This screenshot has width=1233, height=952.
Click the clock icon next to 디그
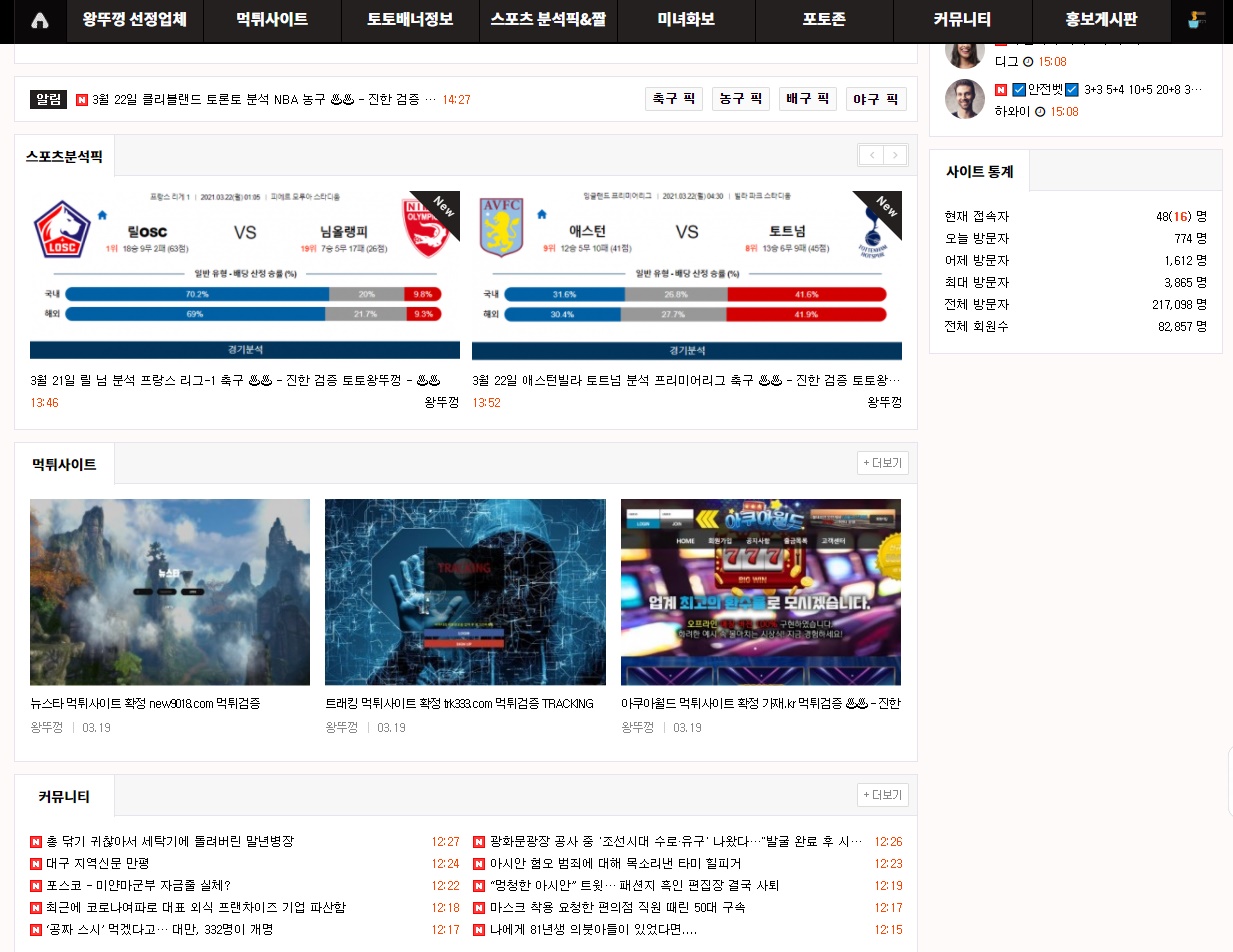1028,61
